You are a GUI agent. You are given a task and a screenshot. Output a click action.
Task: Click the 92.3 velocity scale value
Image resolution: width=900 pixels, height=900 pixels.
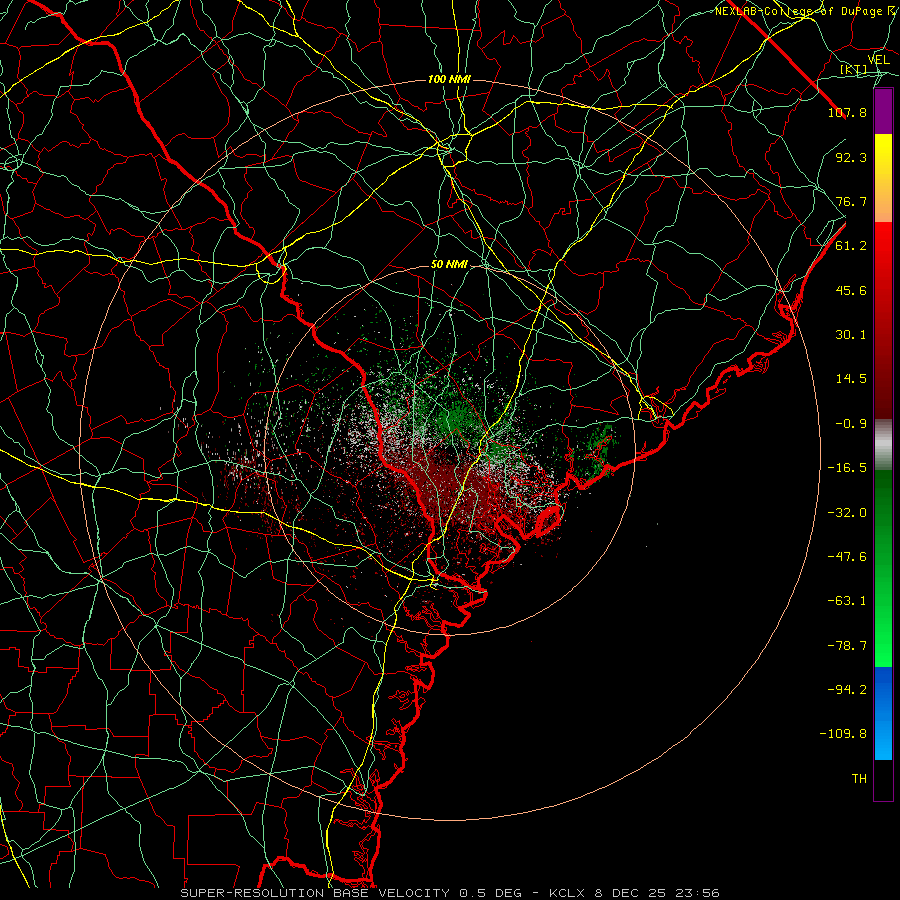coord(851,157)
